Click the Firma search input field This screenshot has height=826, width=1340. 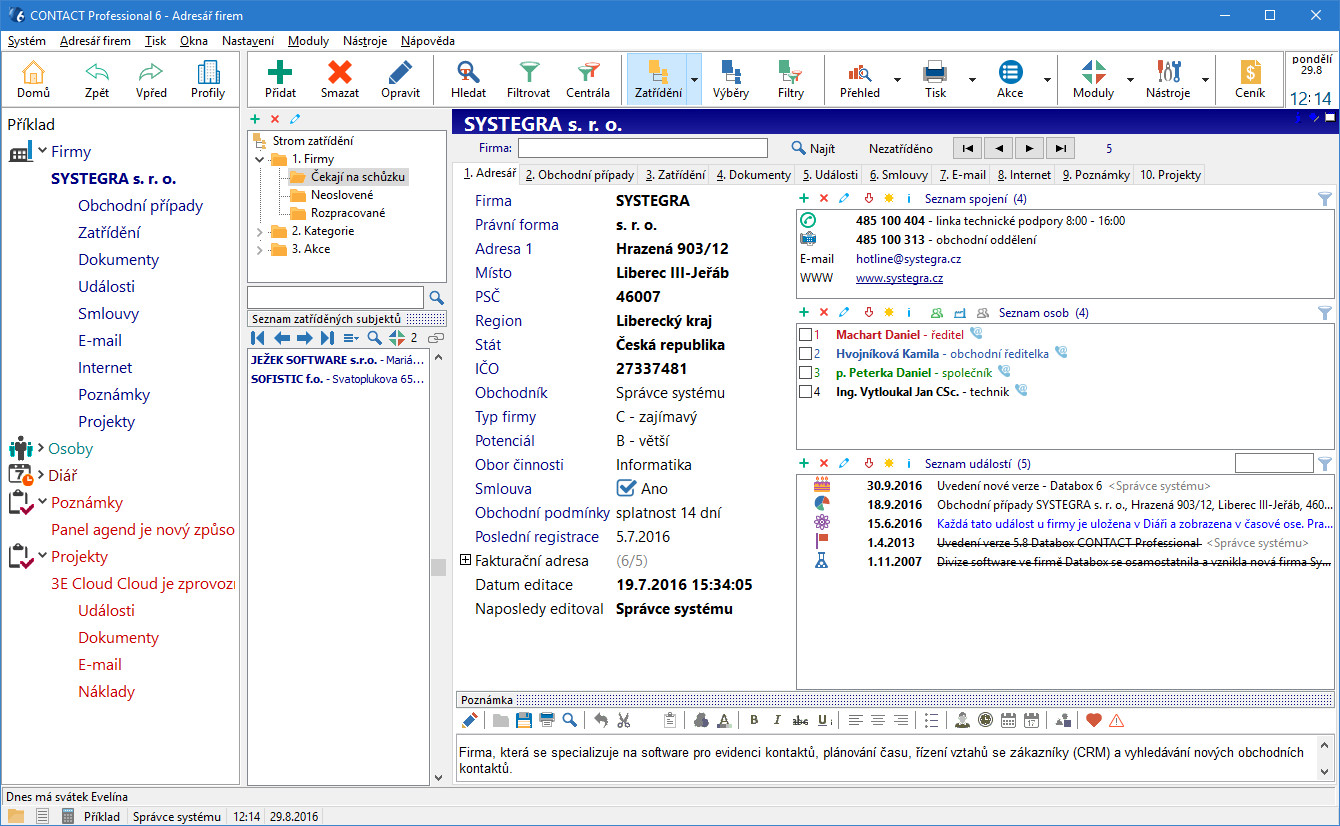642,148
